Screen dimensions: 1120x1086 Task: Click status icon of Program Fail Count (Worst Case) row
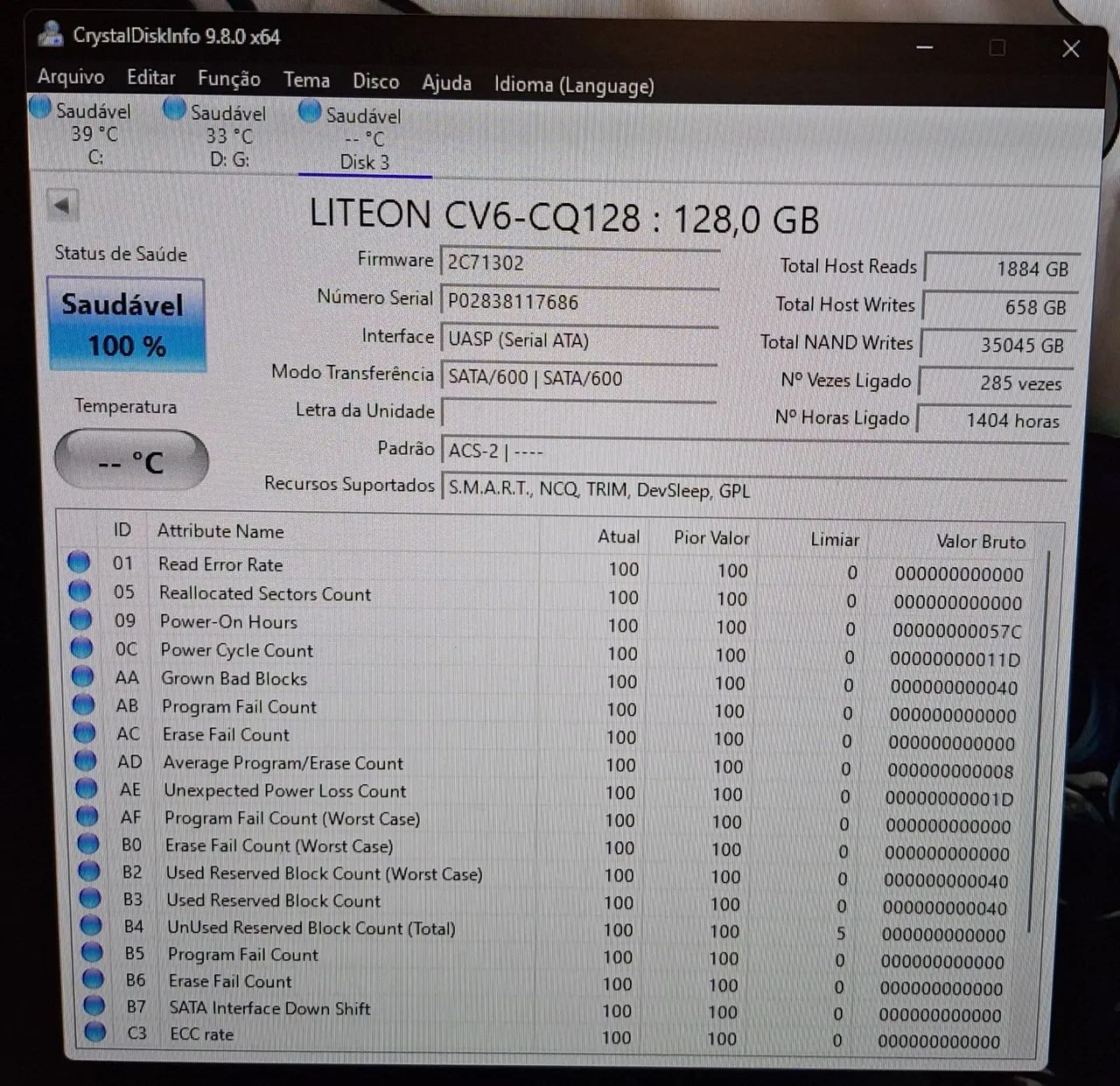tap(87, 816)
